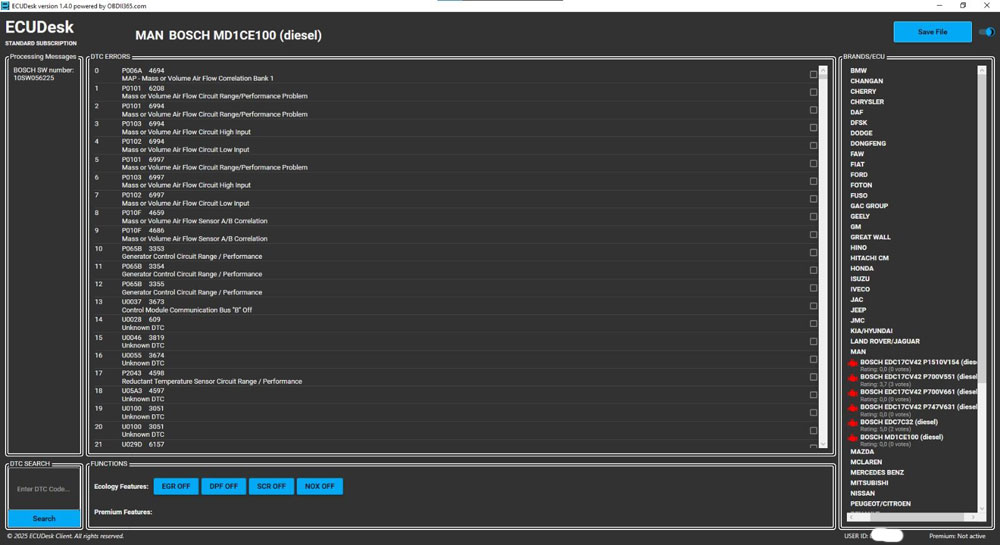Select BOSCH MD1CE100 (diesel) ECU entry
This screenshot has height=545, width=1000.
tap(901, 437)
